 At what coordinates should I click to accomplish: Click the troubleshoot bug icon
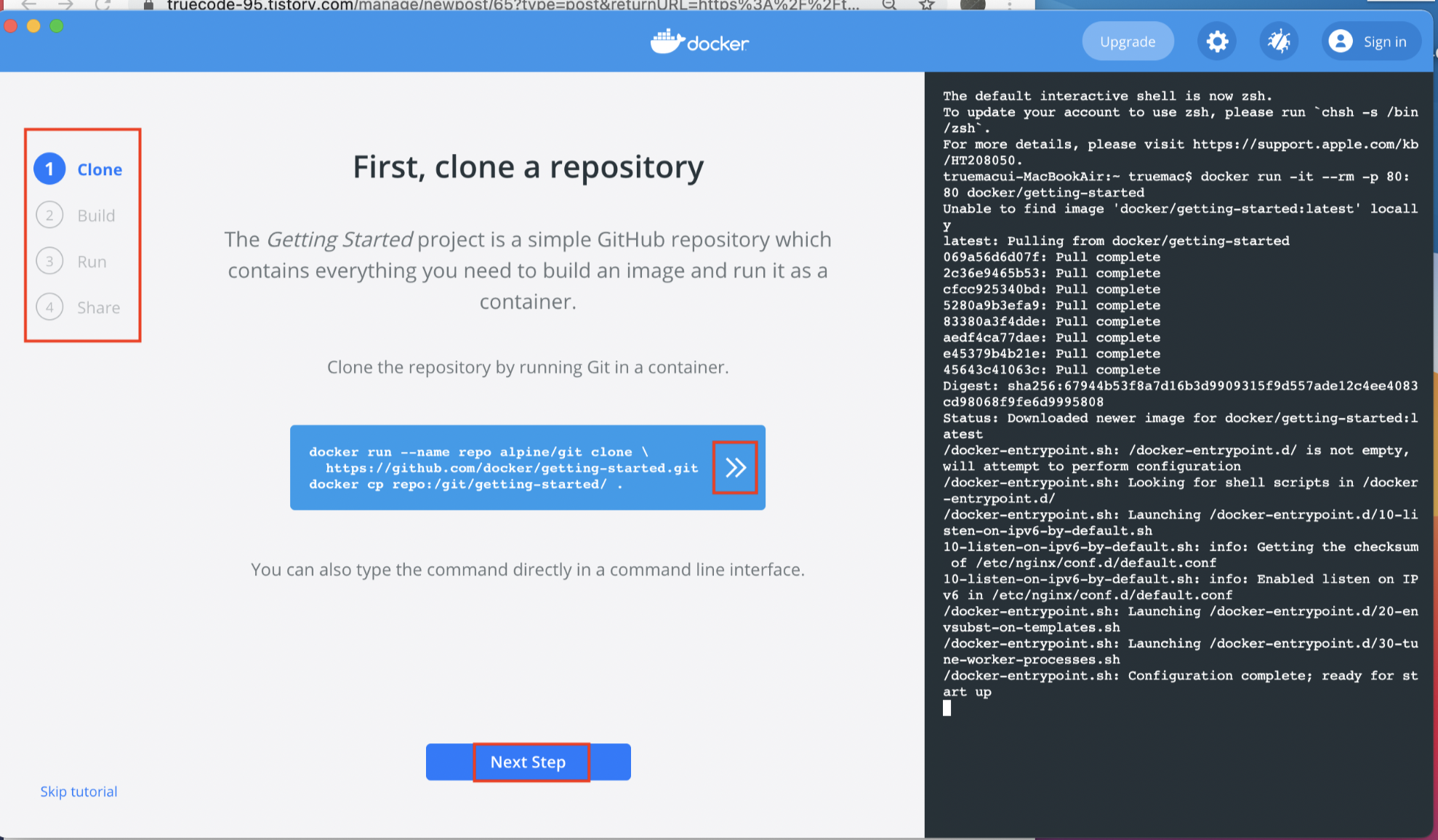pyautogui.click(x=1279, y=41)
